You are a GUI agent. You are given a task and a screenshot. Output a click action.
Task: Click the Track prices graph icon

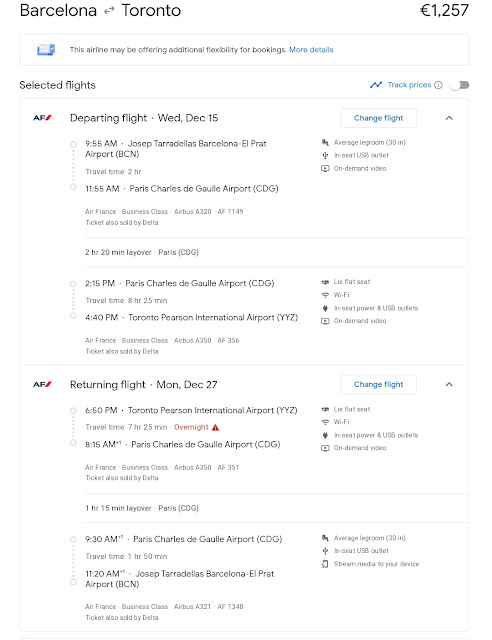(376, 85)
